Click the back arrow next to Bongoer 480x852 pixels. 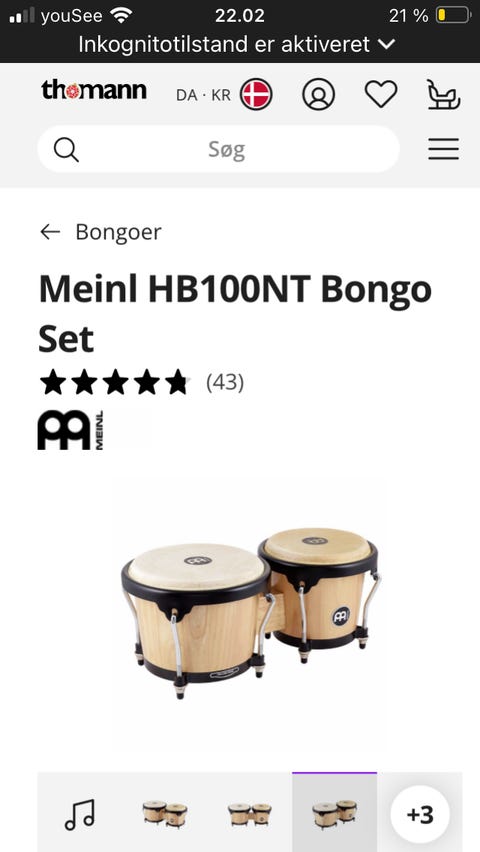pos(50,232)
